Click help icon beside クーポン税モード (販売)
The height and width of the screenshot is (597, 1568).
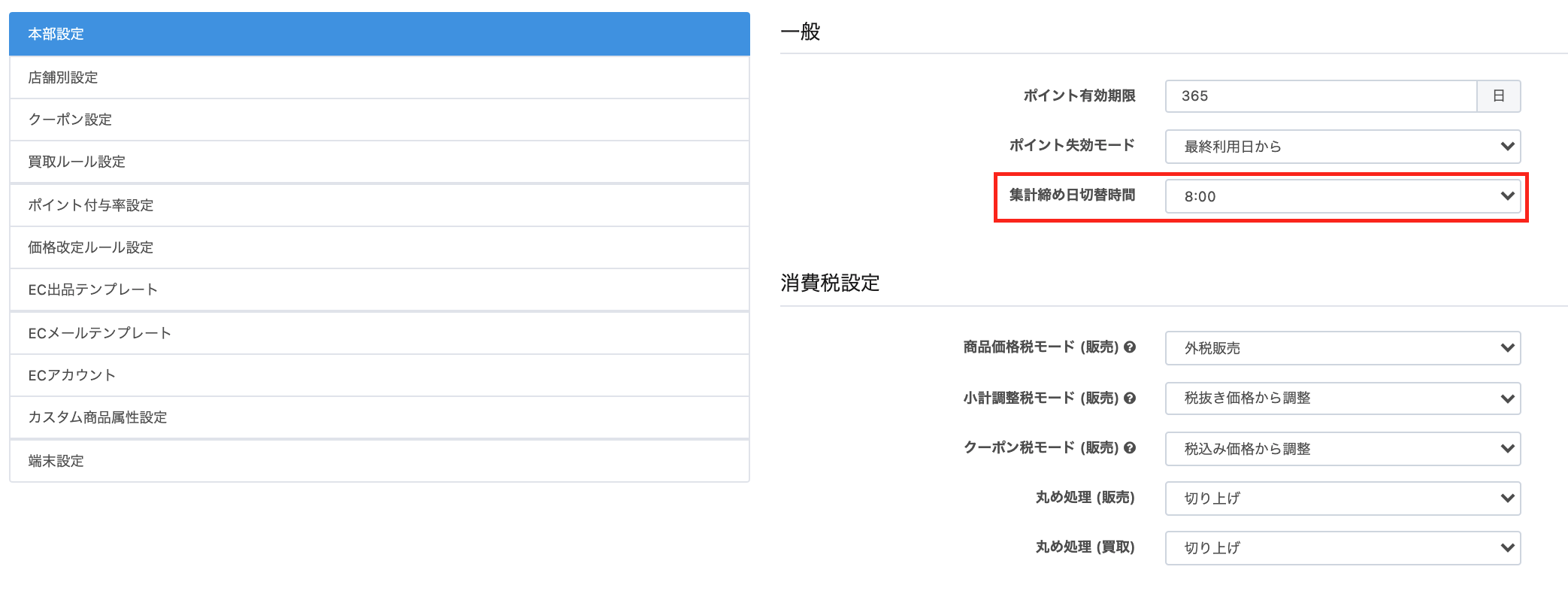(1130, 448)
